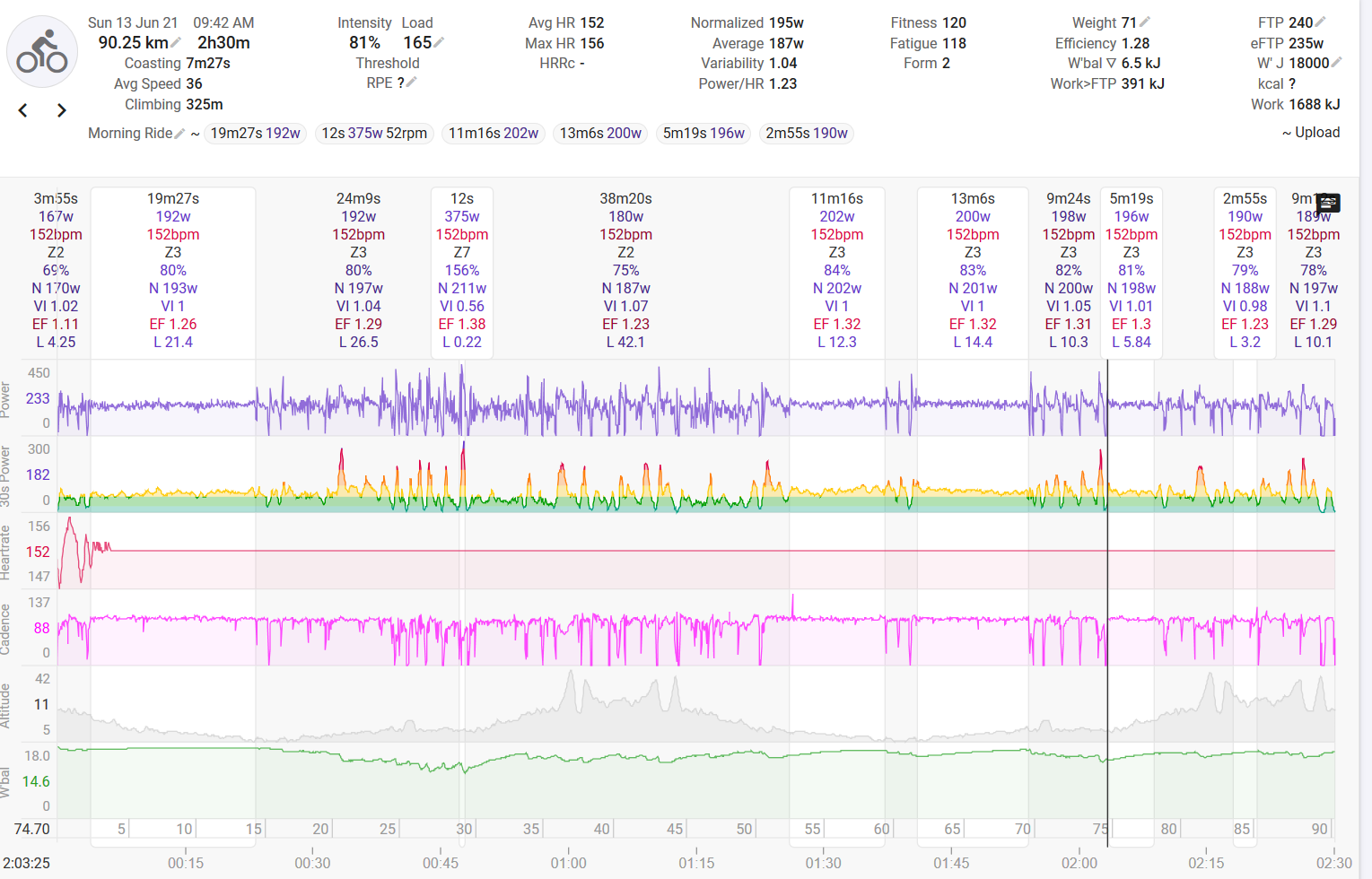Select the 2m55s 190w header chip
Image resolution: width=1372 pixels, height=879 pixels.
[x=806, y=134]
